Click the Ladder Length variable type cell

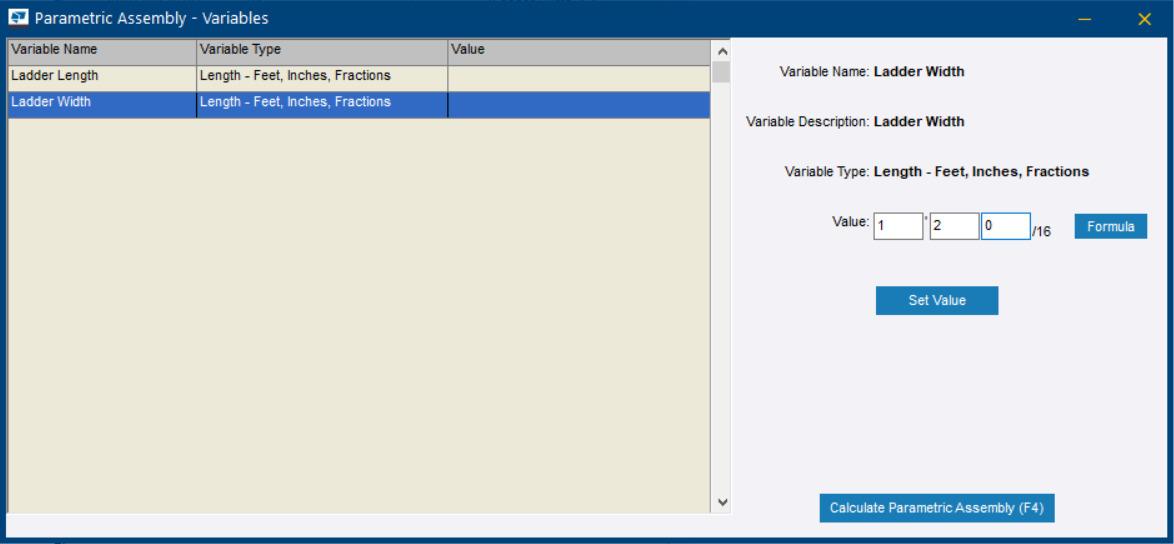click(x=322, y=79)
